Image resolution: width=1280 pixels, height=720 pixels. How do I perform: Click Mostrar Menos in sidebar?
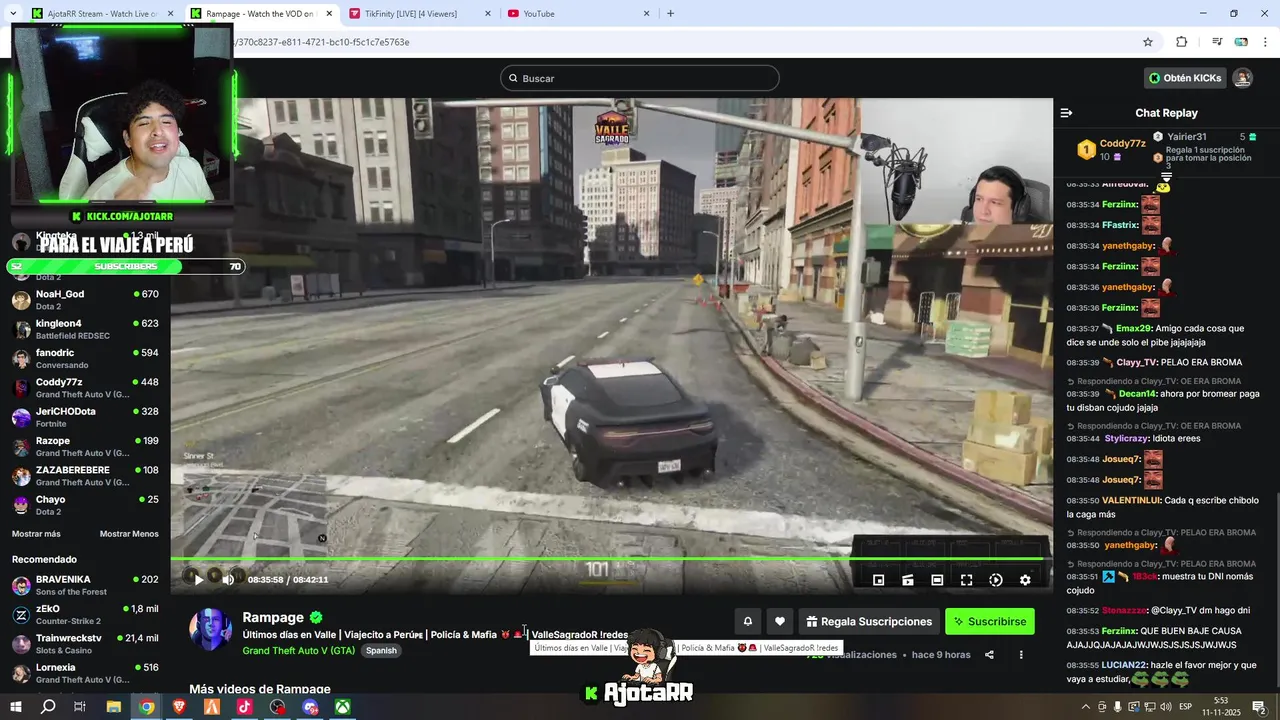129,534
